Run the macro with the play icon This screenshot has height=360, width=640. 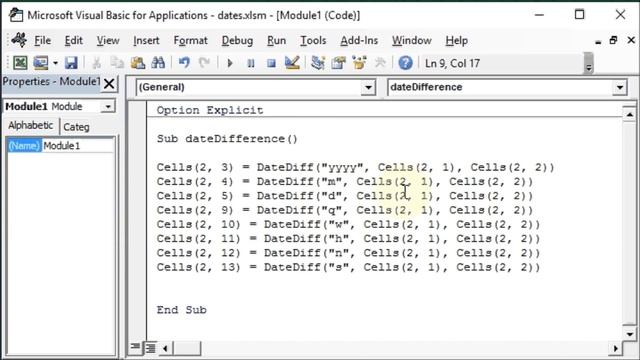pos(230,63)
